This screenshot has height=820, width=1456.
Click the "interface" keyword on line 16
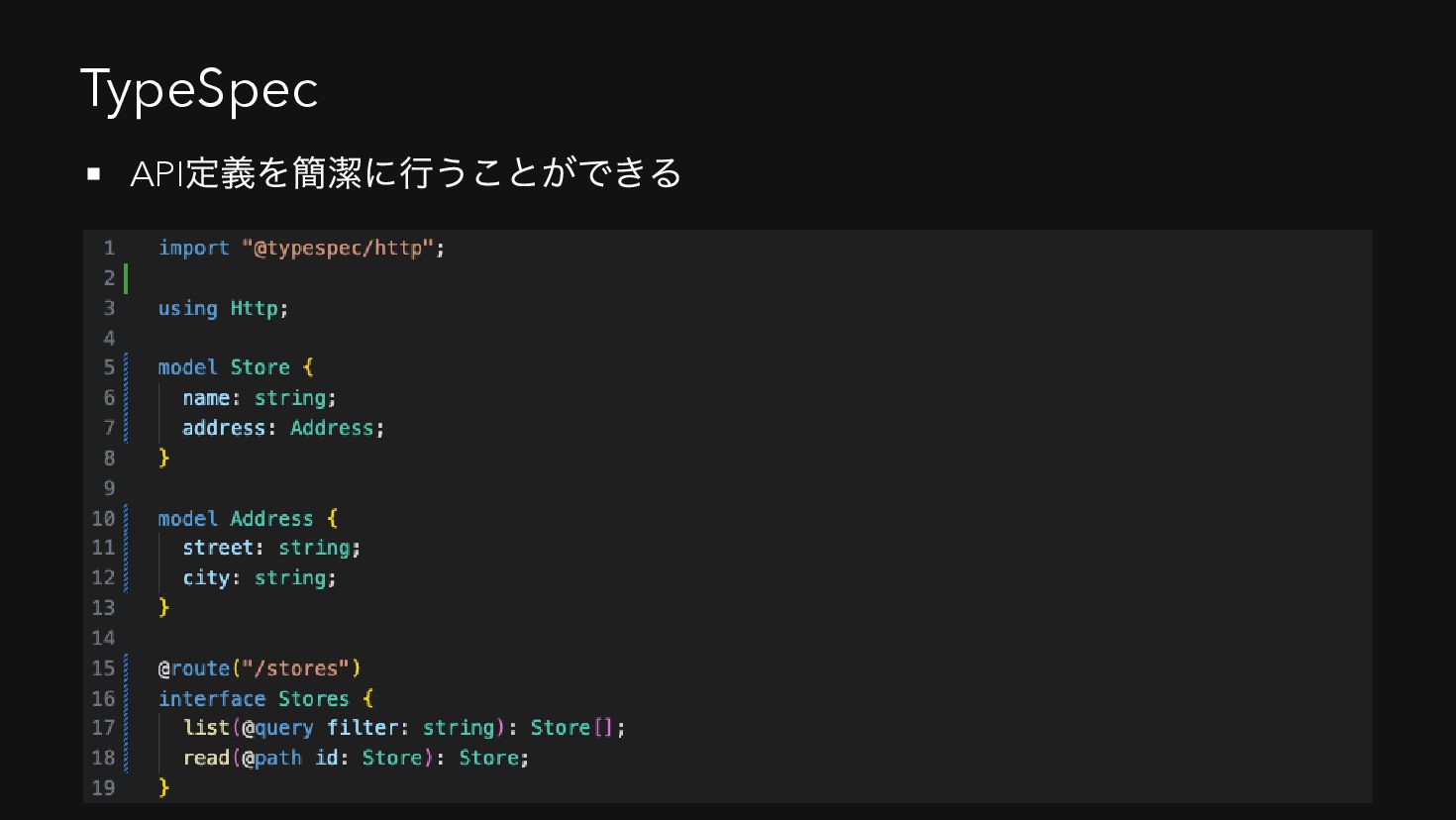pos(212,699)
